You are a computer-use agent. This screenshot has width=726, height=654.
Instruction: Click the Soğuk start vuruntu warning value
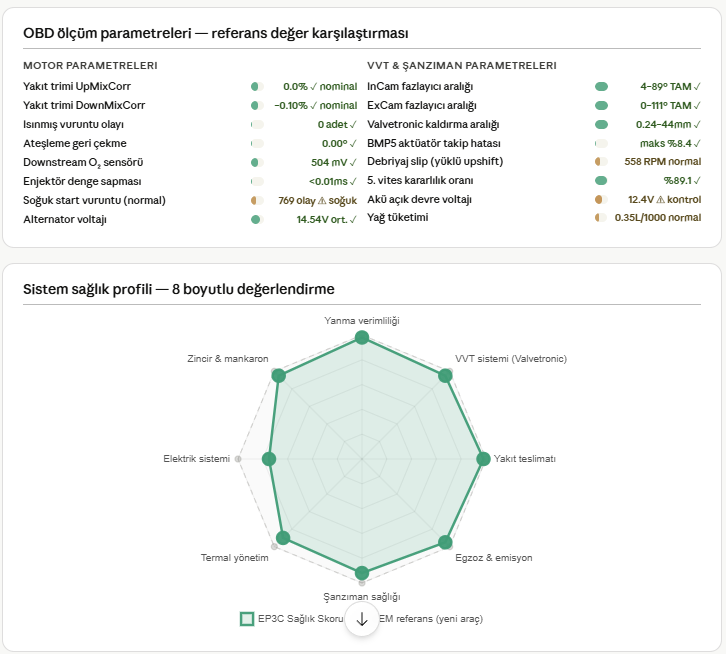point(317,200)
